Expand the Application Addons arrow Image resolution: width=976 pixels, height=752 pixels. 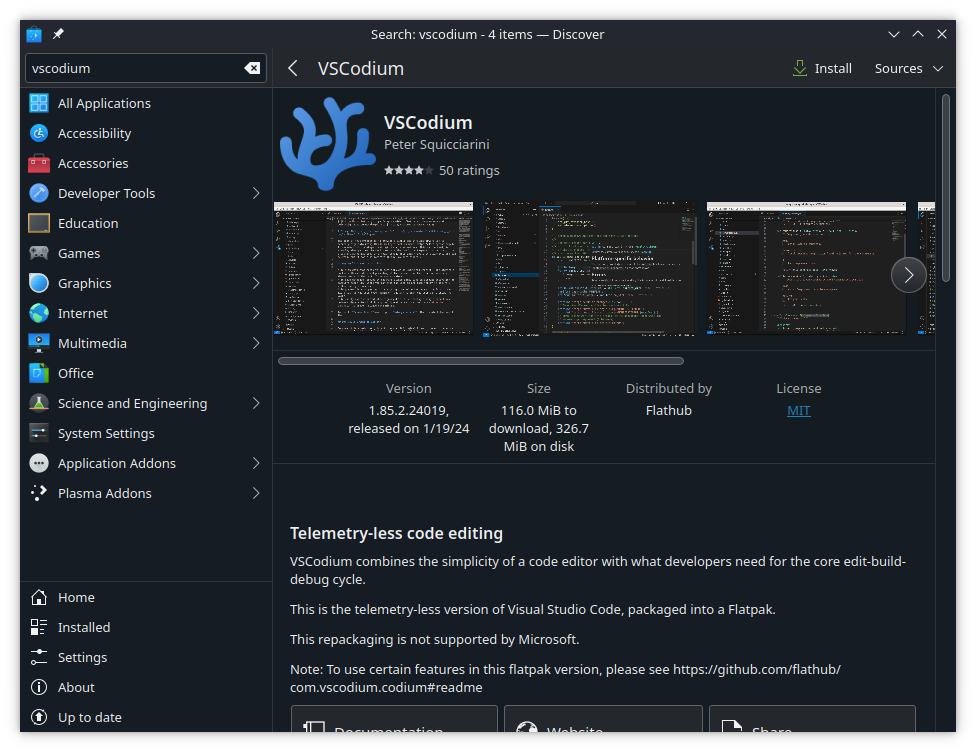[256, 463]
